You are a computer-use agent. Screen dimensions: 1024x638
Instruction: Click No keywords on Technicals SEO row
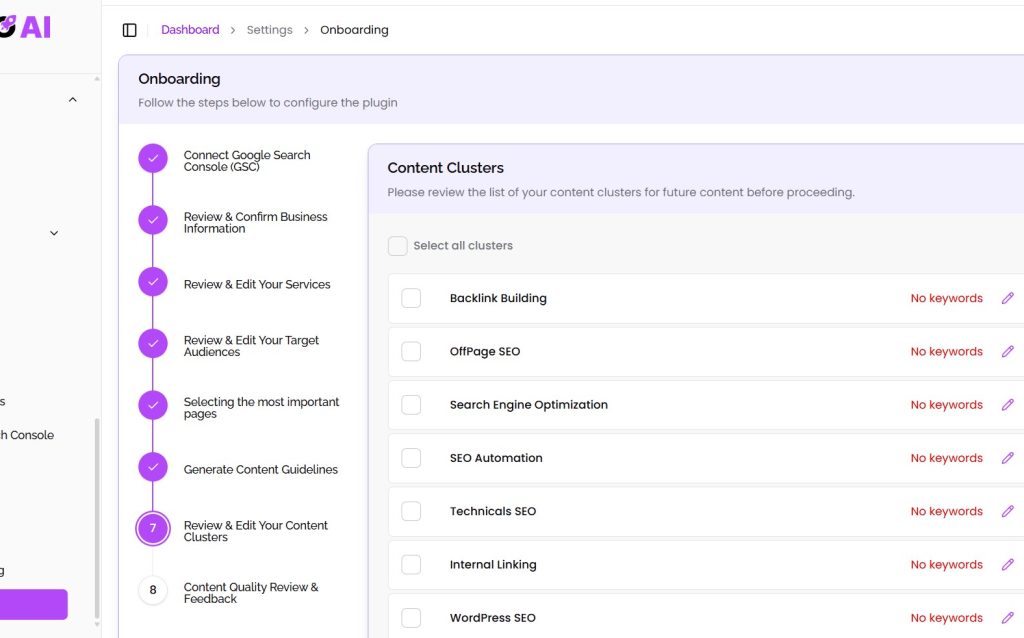tap(946, 511)
